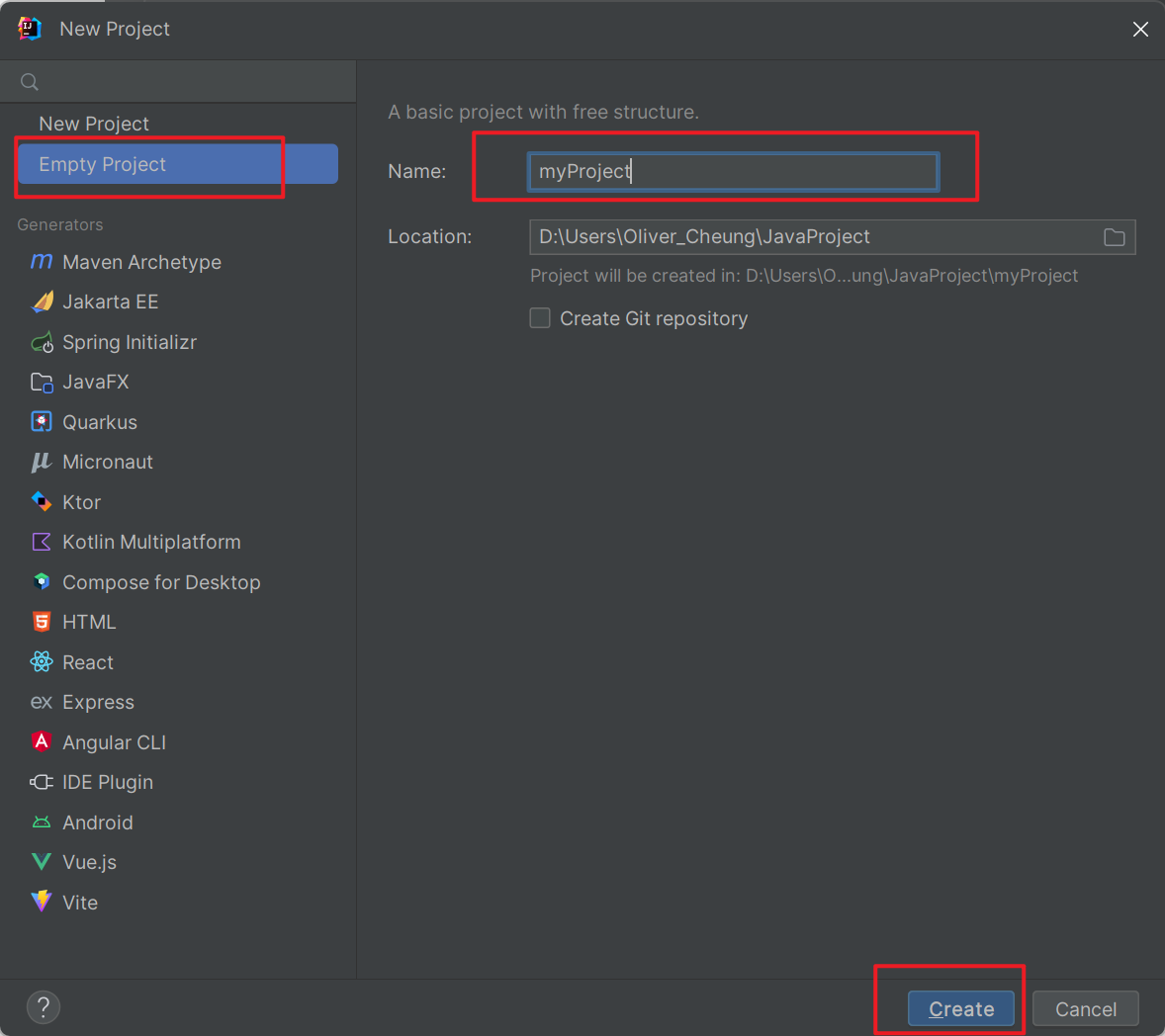The height and width of the screenshot is (1036, 1165).
Task: Click the Location path field
Action: tap(832, 237)
